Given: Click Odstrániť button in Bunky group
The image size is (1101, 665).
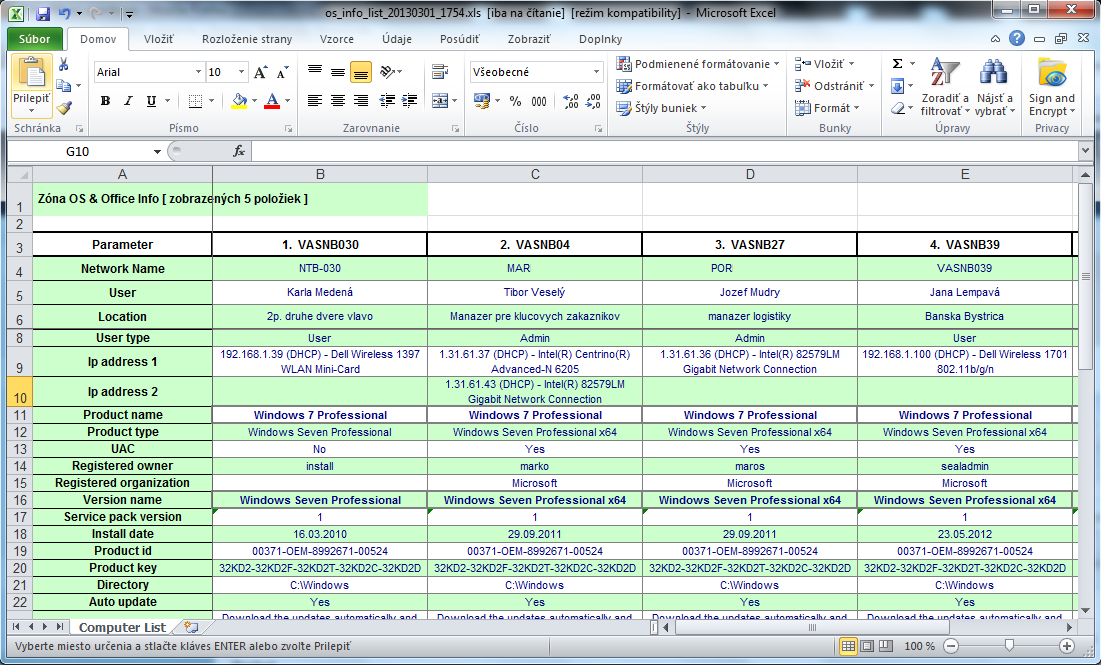Looking at the screenshot, I should (x=834, y=86).
